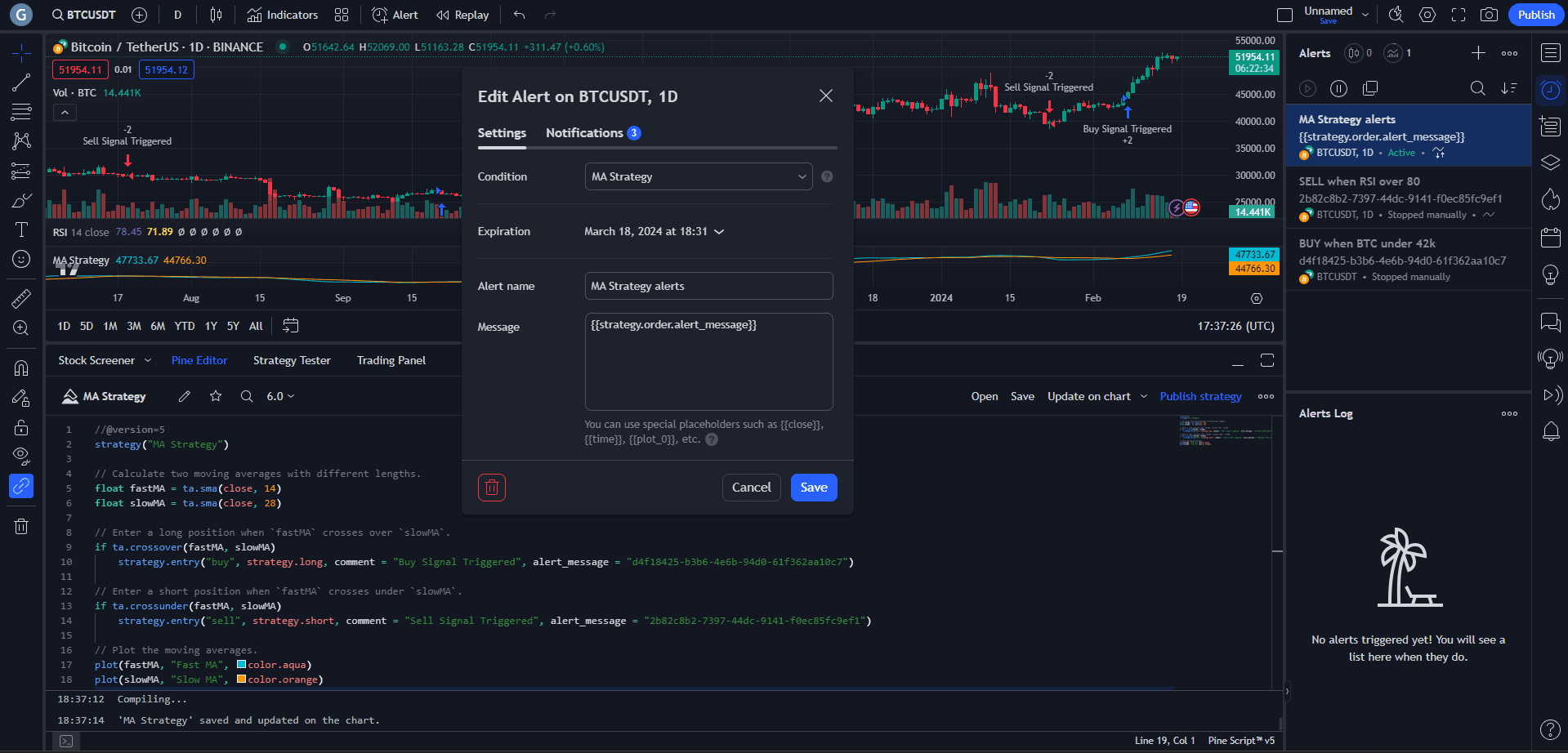
Task: Click the Alert name input field
Action: coord(708,286)
